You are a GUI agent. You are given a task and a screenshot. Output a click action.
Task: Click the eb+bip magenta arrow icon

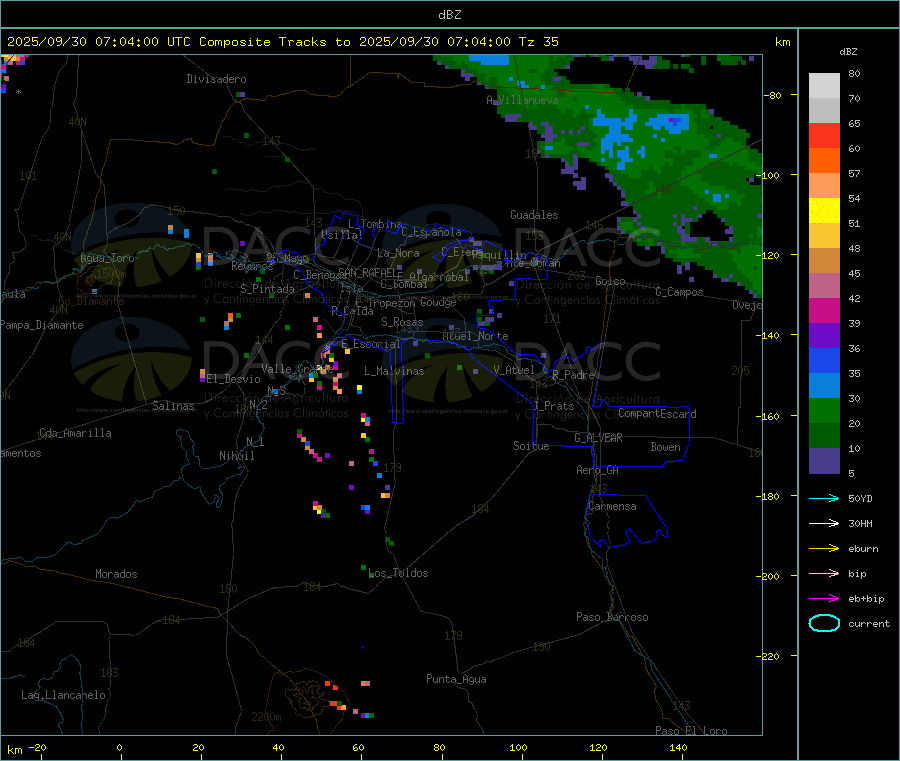[824, 599]
